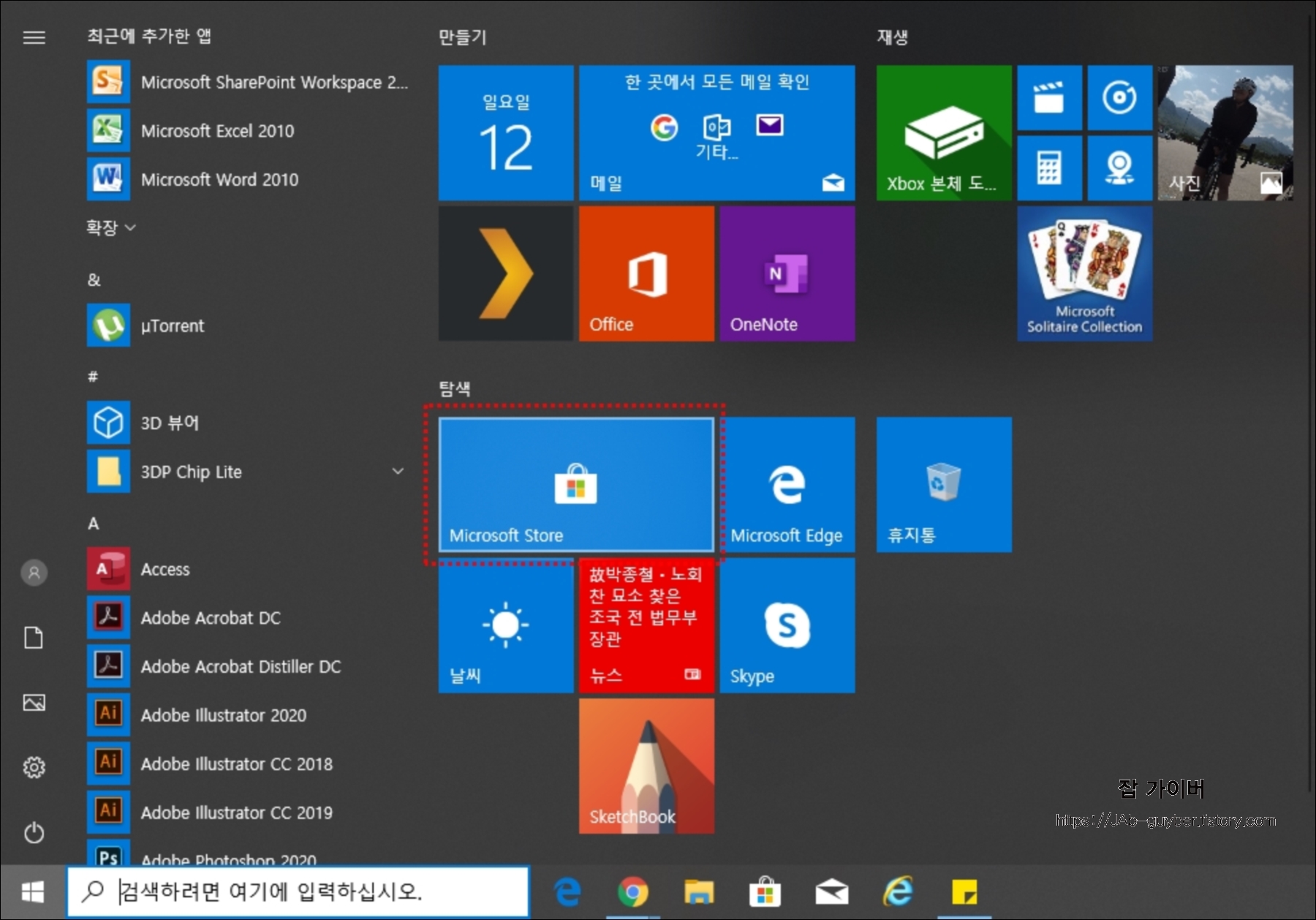Open 3D 뷰어 app
This screenshot has width=1316, height=920.
coord(247,423)
